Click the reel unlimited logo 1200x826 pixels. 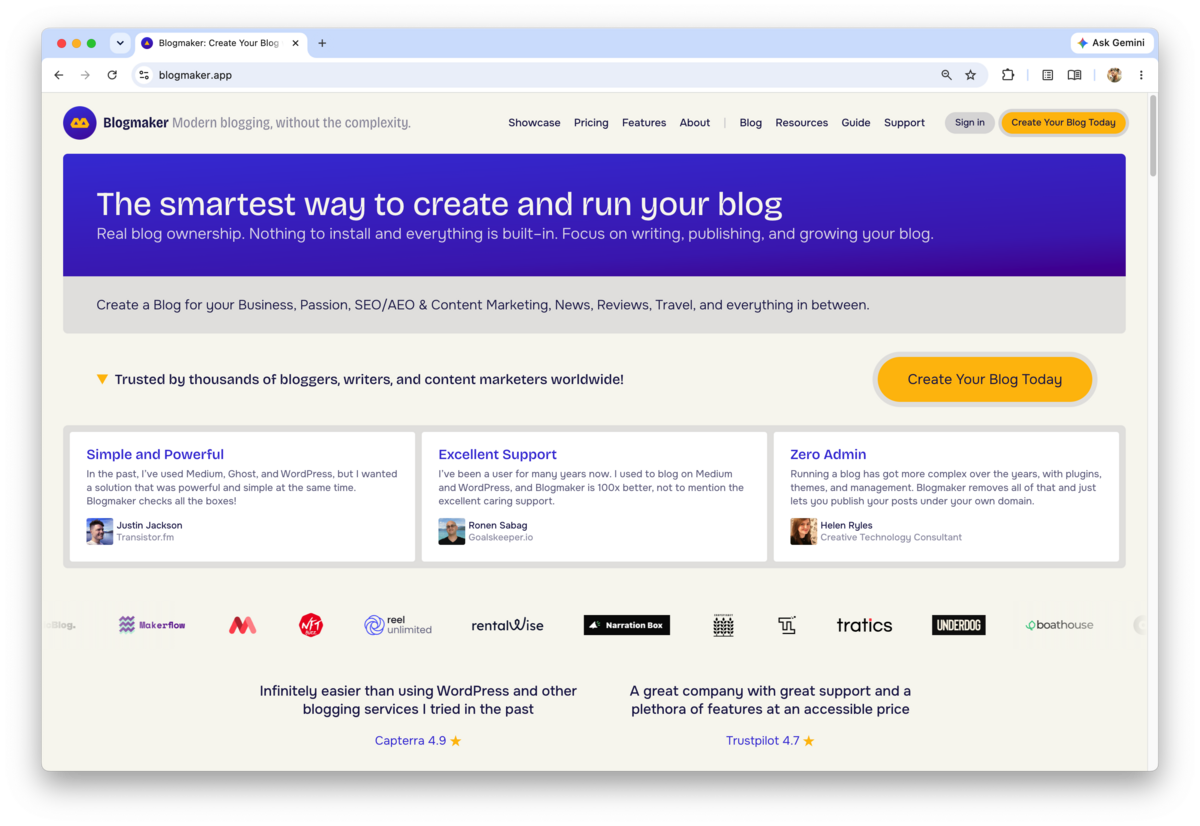[398, 625]
